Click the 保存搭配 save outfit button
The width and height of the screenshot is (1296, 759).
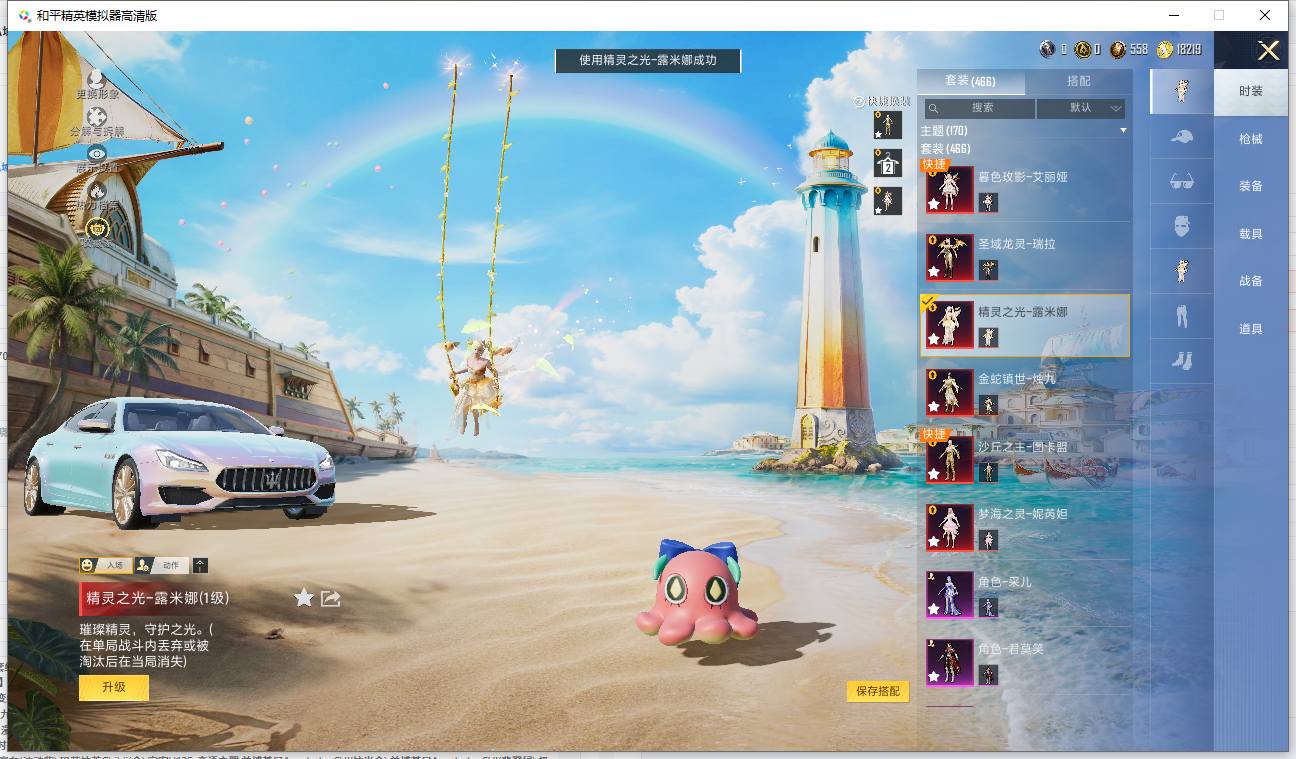(878, 691)
